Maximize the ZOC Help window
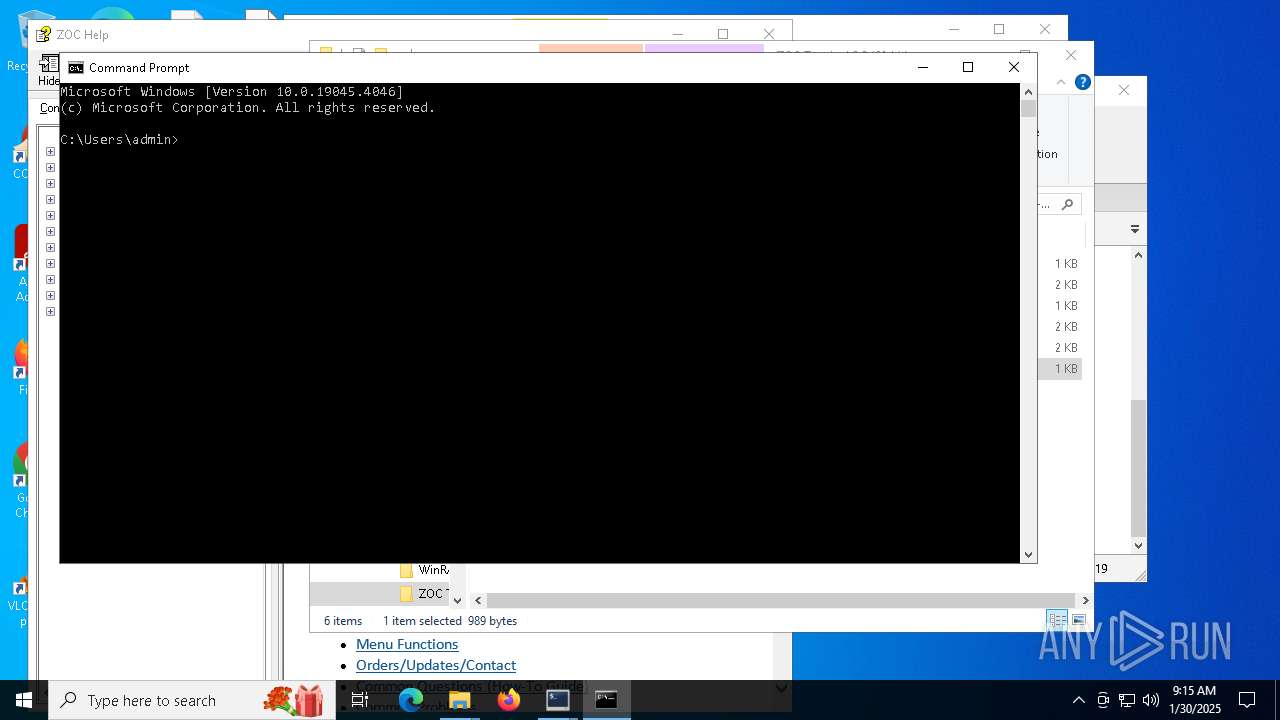The width and height of the screenshot is (1280, 720). 723,34
